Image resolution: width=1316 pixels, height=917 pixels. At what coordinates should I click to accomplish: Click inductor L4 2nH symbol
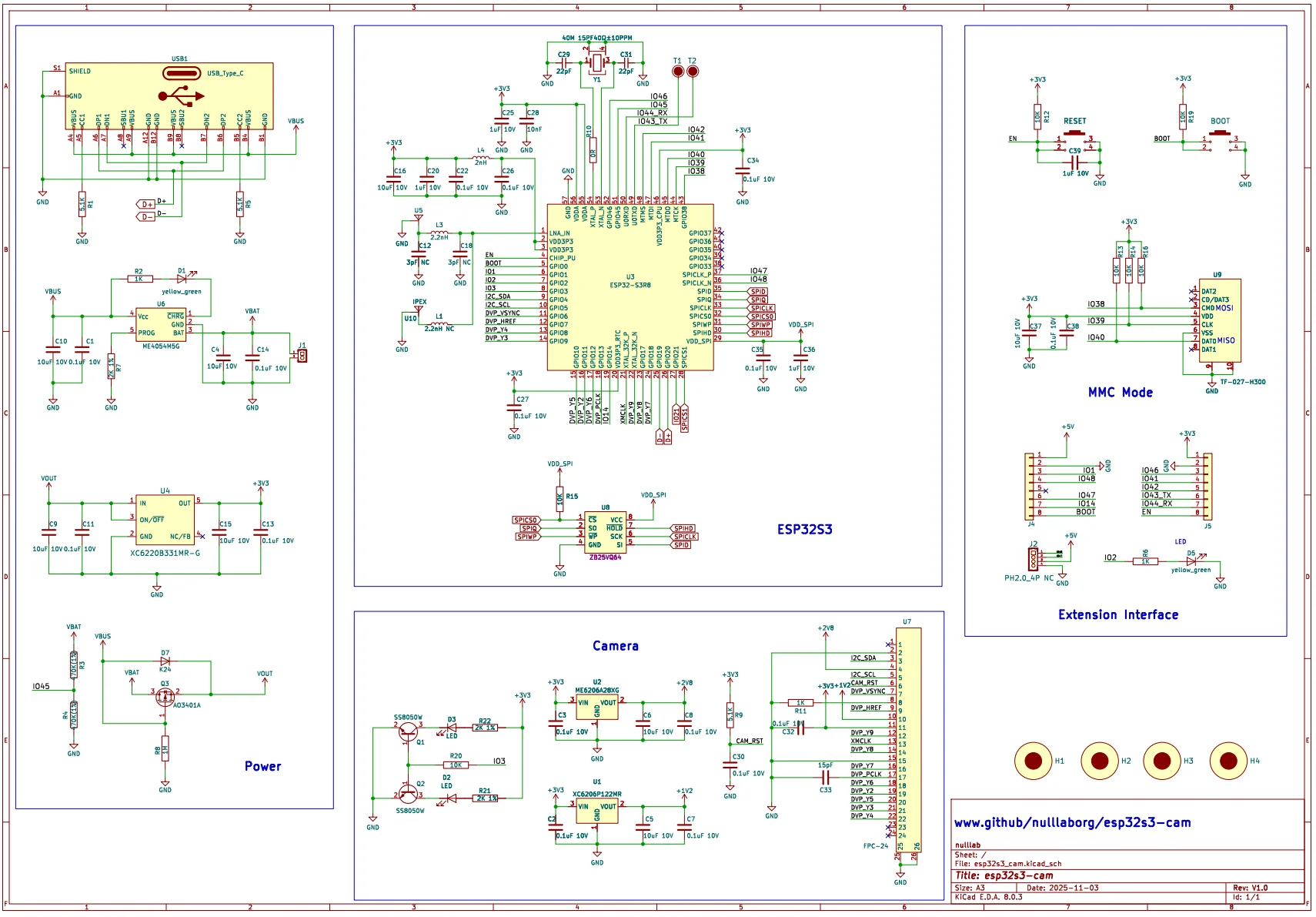tap(480, 158)
